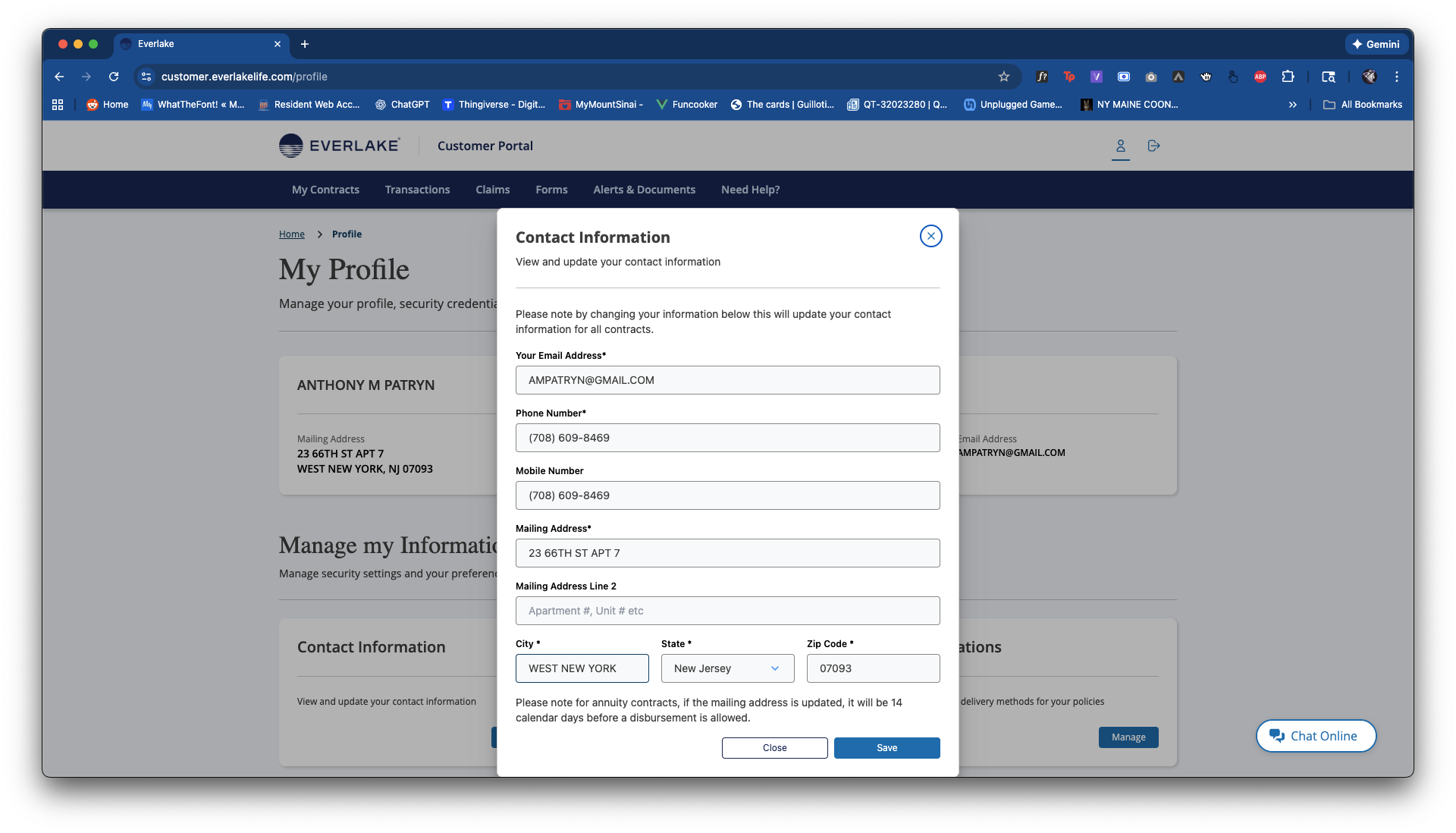Close the Contact Information dialog with X icon
Image resolution: width=1456 pixels, height=833 pixels.
[930, 236]
